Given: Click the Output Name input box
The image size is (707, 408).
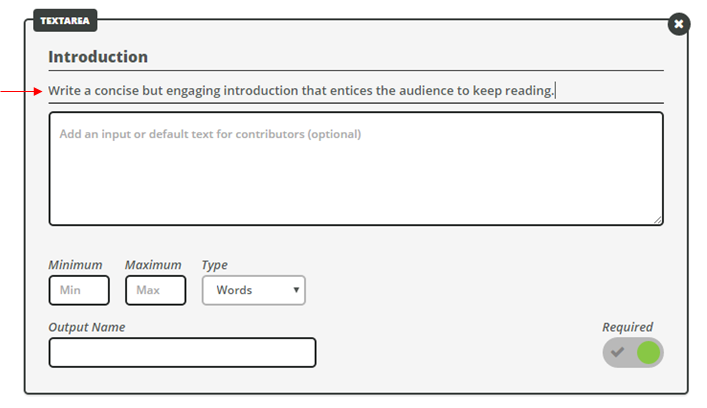Looking at the screenshot, I should pos(182,353).
